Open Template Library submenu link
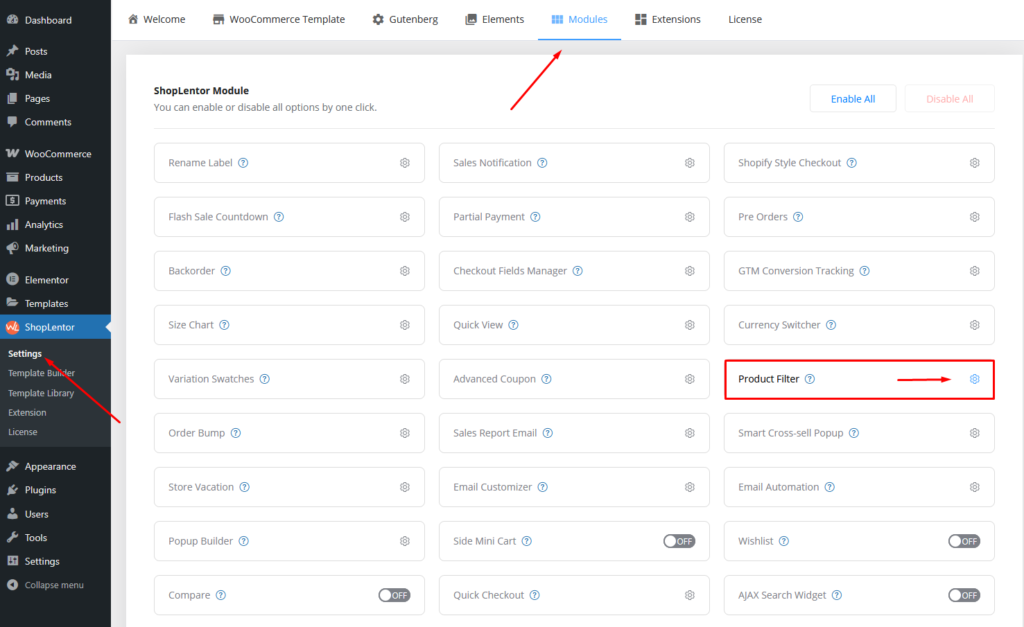The height and width of the screenshot is (627, 1024). click(41, 393)
